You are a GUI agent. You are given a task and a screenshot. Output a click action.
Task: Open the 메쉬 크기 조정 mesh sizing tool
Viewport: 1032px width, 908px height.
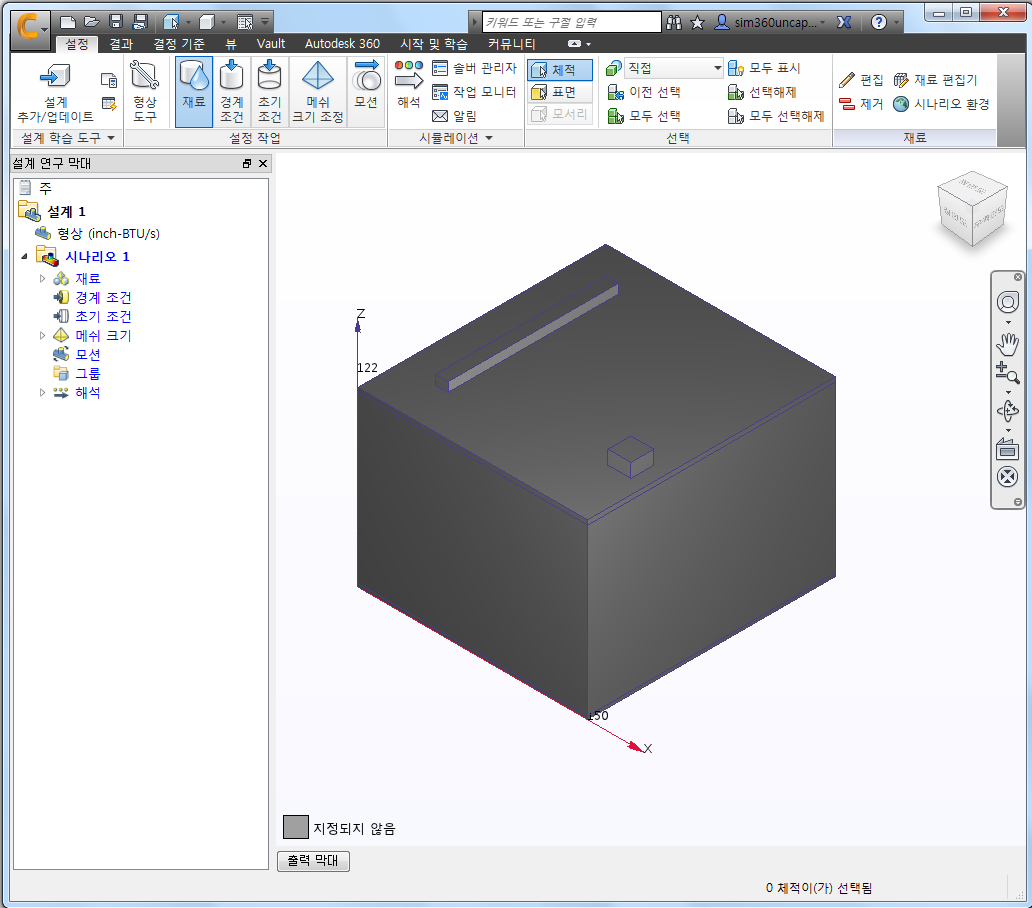(318, 91)
